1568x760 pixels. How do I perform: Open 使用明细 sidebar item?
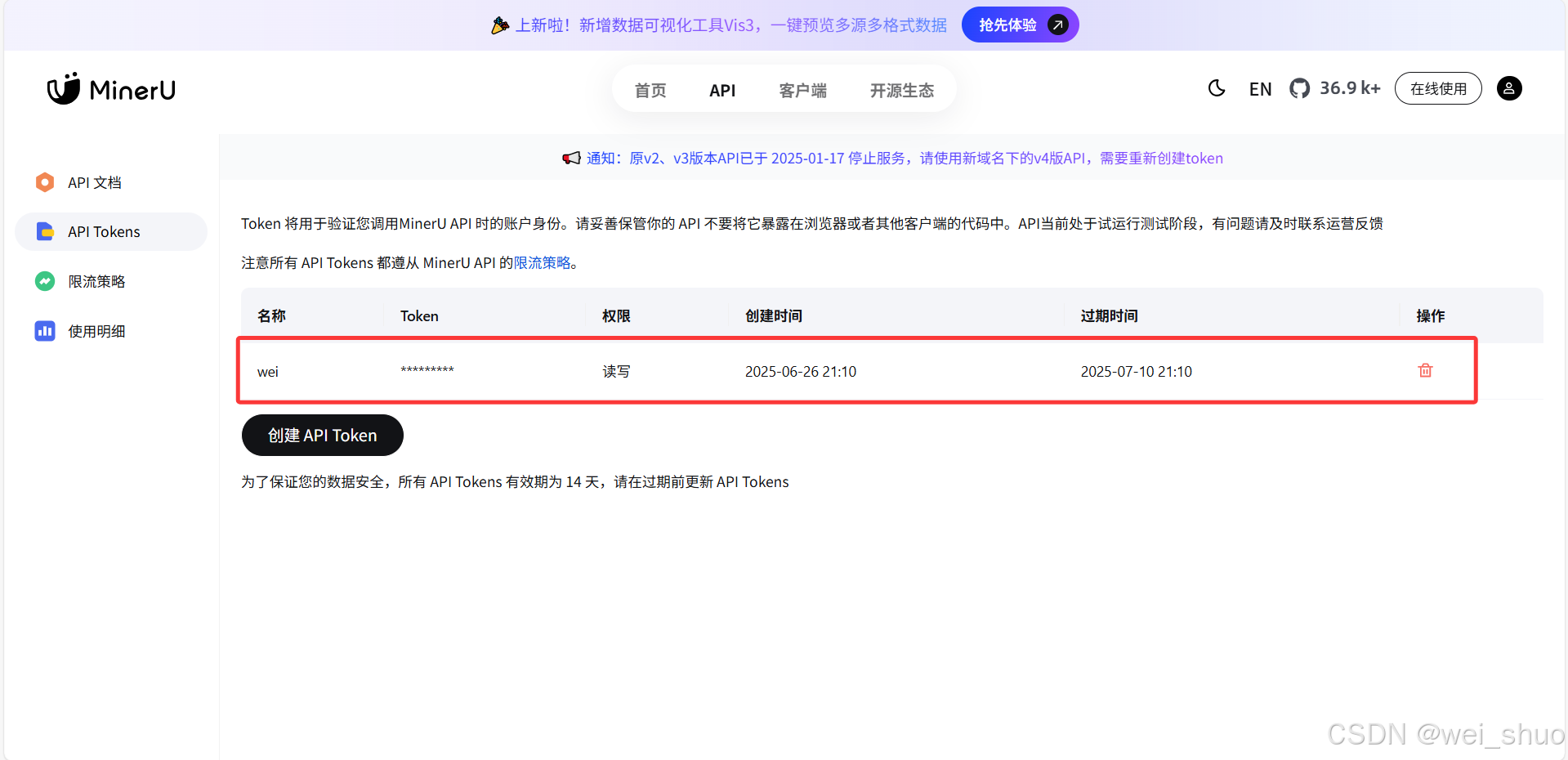tap(111, 331)
